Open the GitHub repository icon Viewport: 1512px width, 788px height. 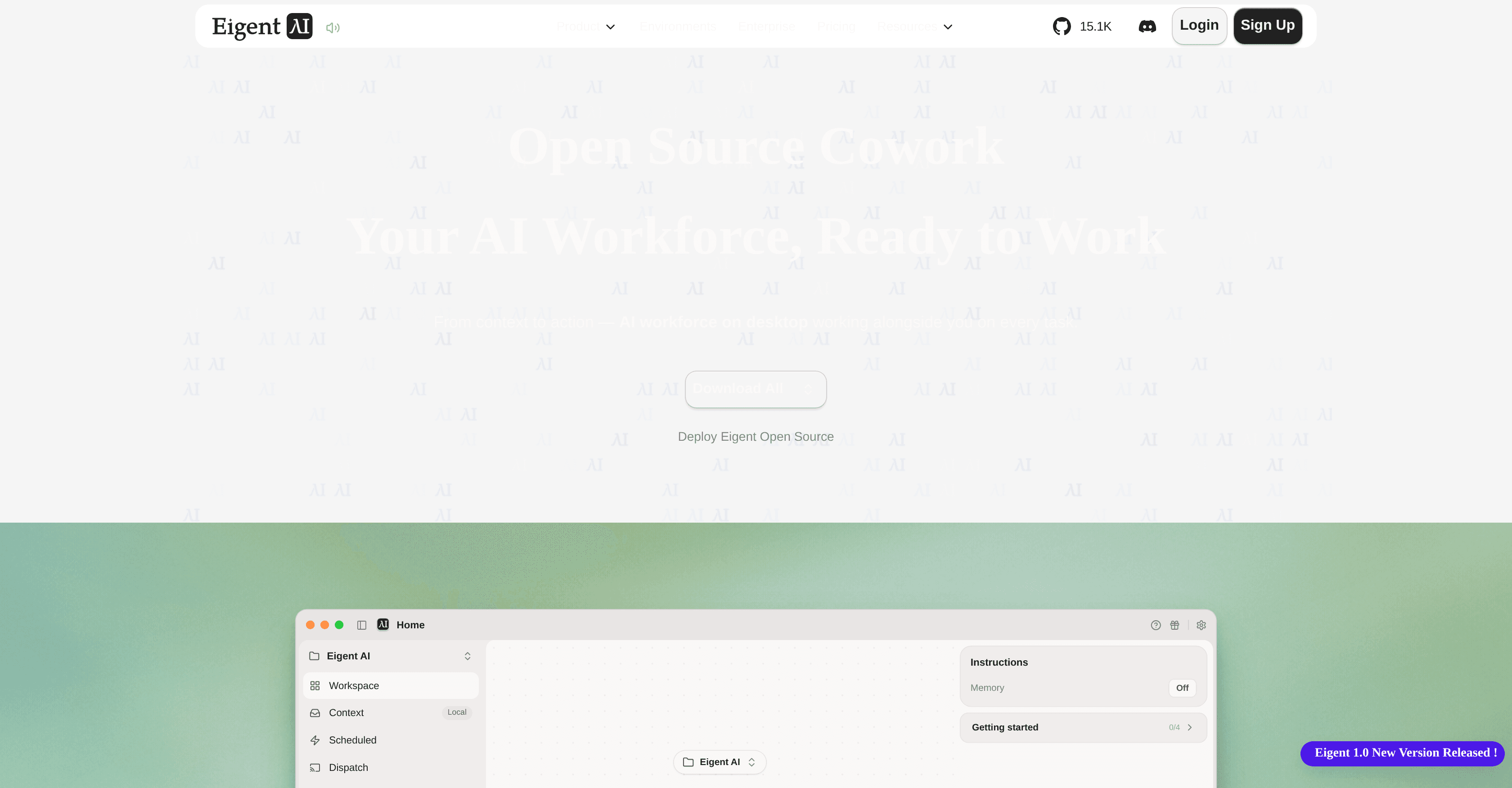pos(1062,27)
